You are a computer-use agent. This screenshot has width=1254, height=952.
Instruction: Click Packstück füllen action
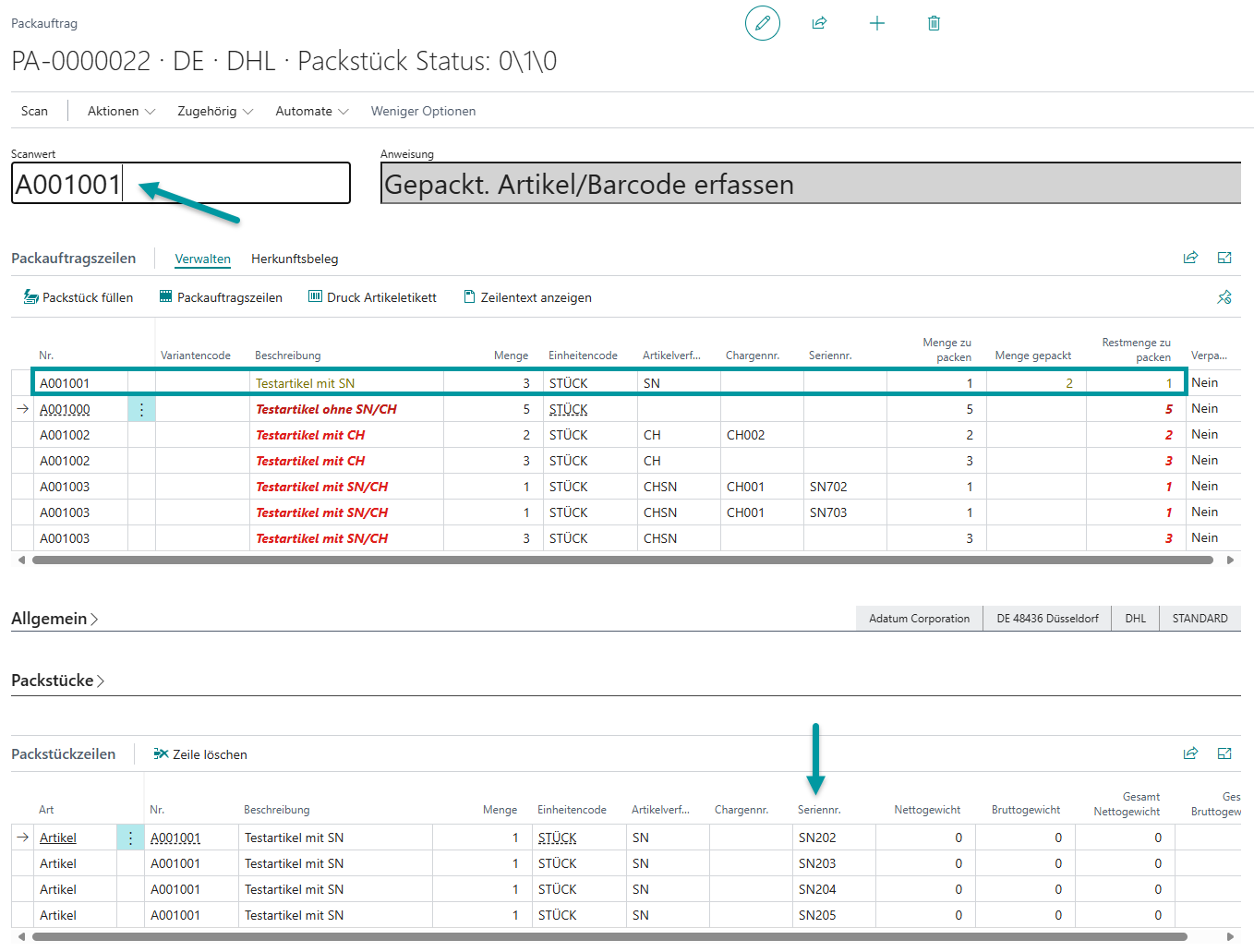[x=78, y=297]
